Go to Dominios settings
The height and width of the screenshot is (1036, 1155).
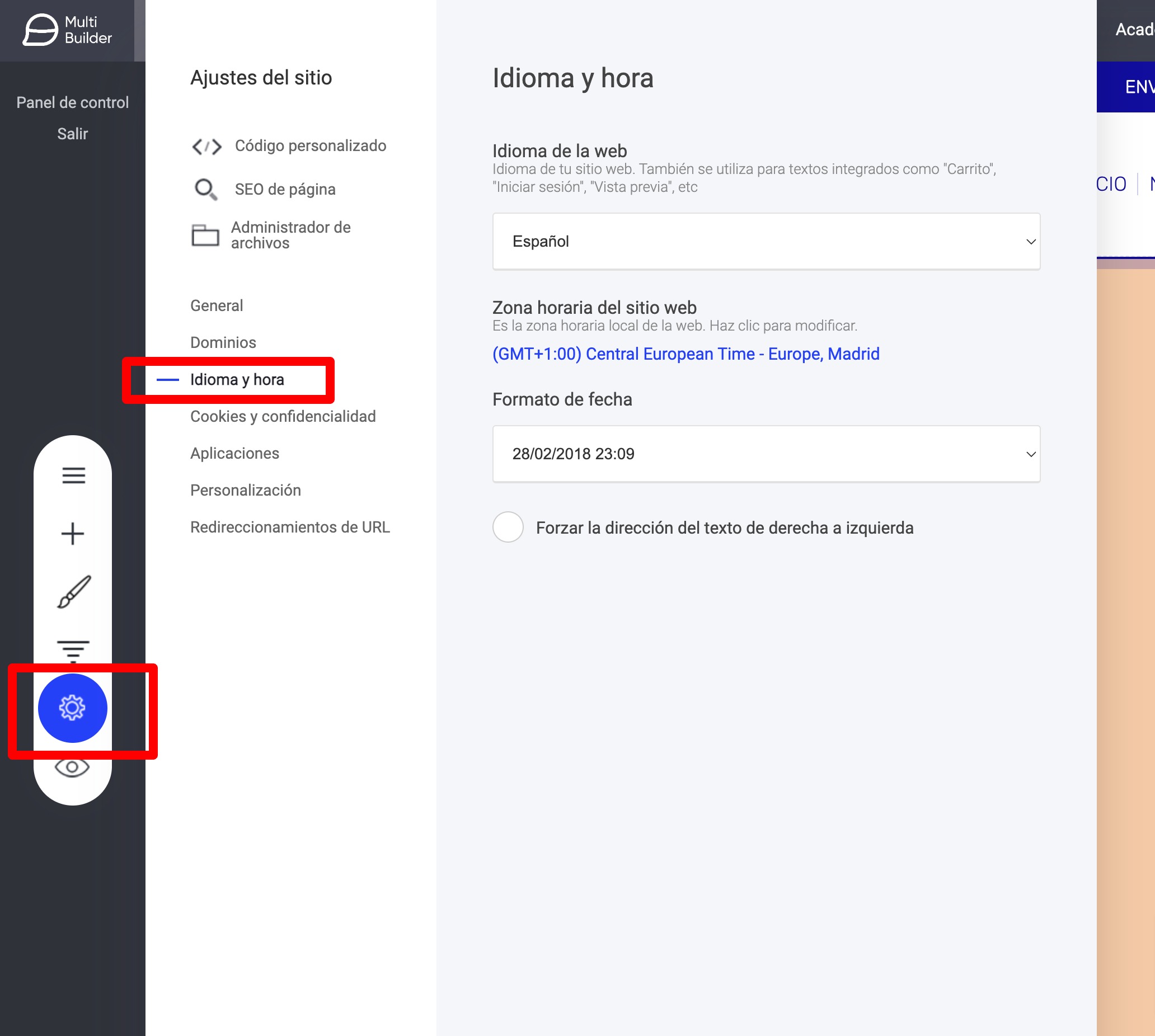pyautogui.click(x=223, y=343)
